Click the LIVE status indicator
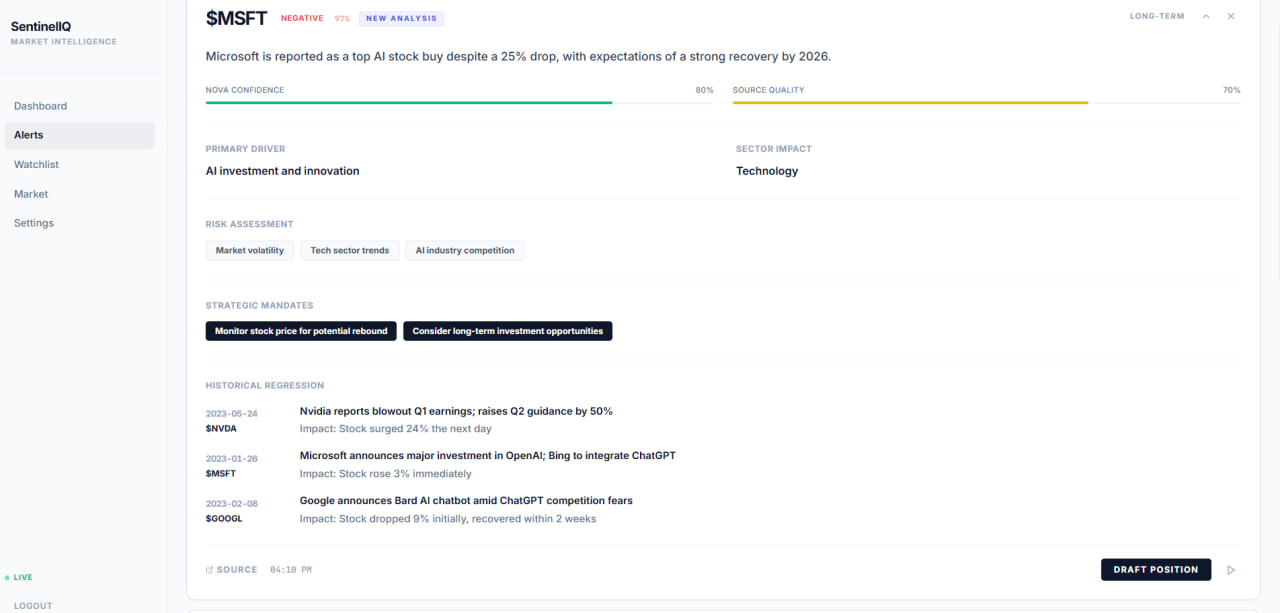Screen dimensions: 1280x613 [19, 577]
